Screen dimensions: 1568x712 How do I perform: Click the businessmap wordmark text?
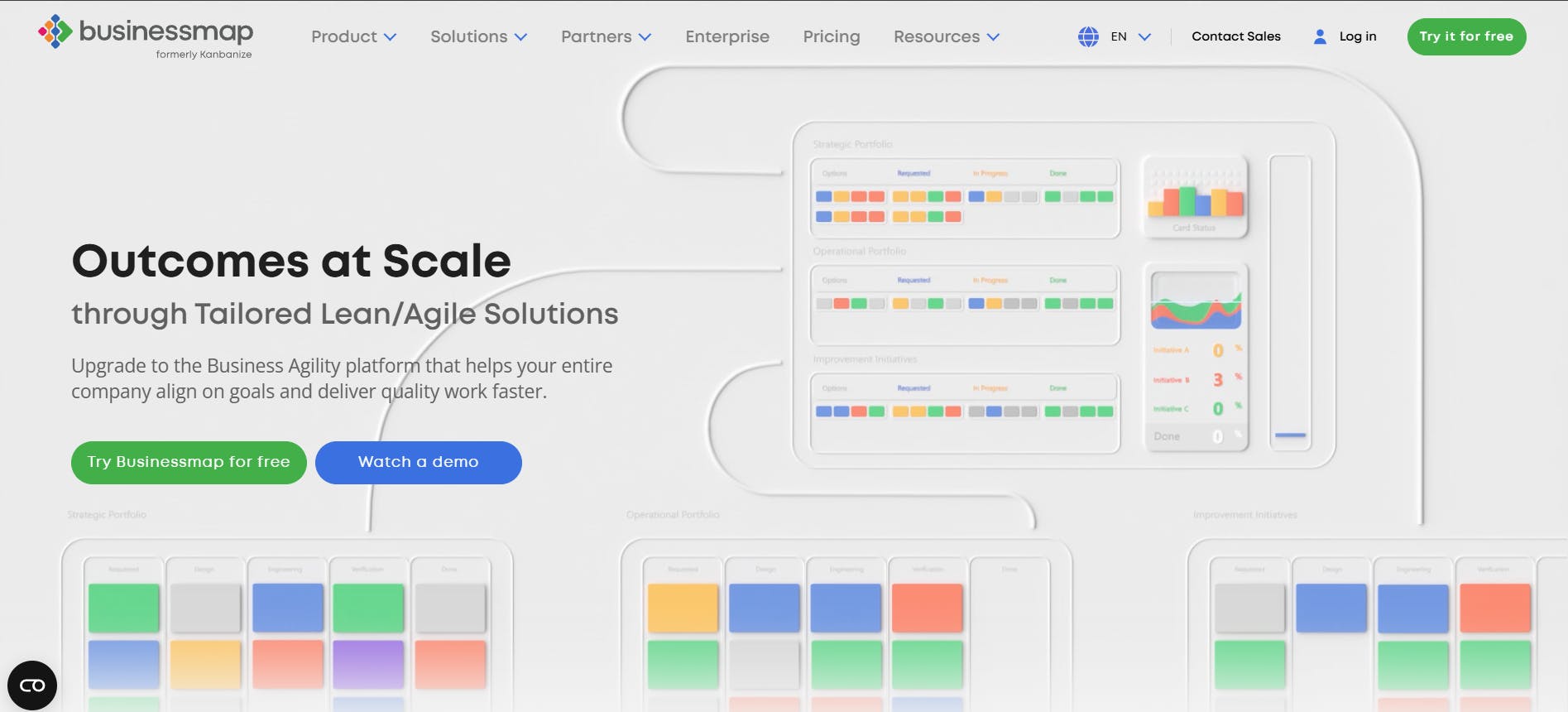point(166,31)
